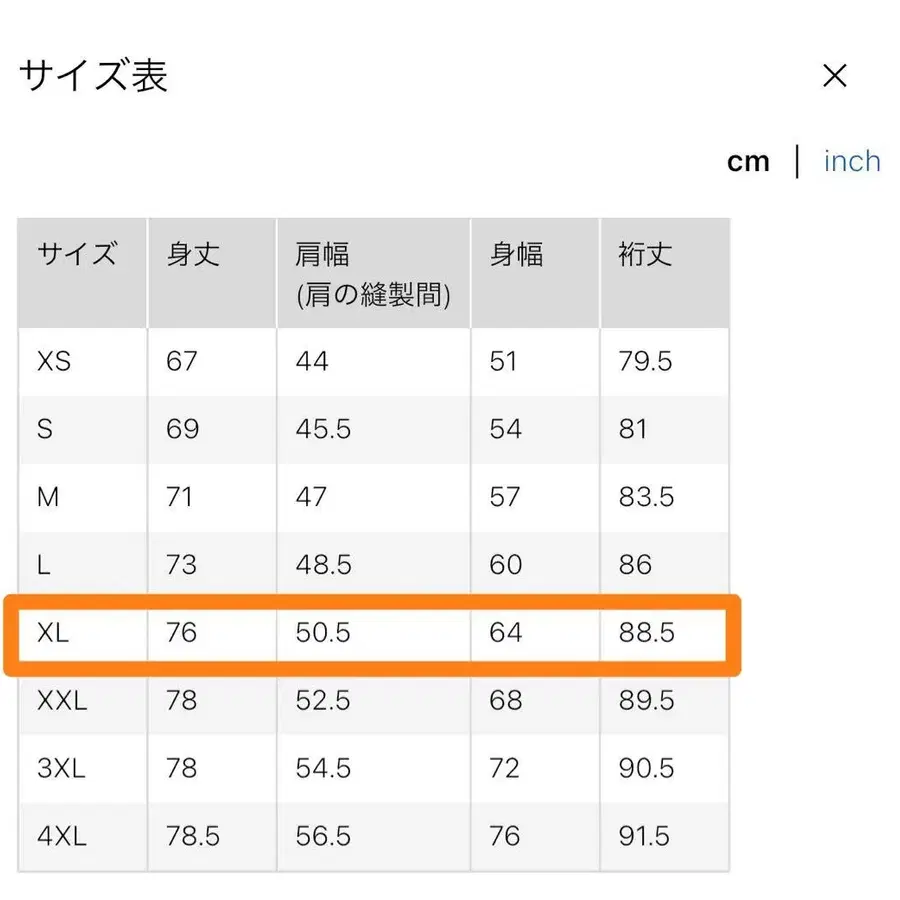Close the サイズ表 size chart popup
This screenshot has width=900, height=900.
pyautogui.click(x=834, y=76)
